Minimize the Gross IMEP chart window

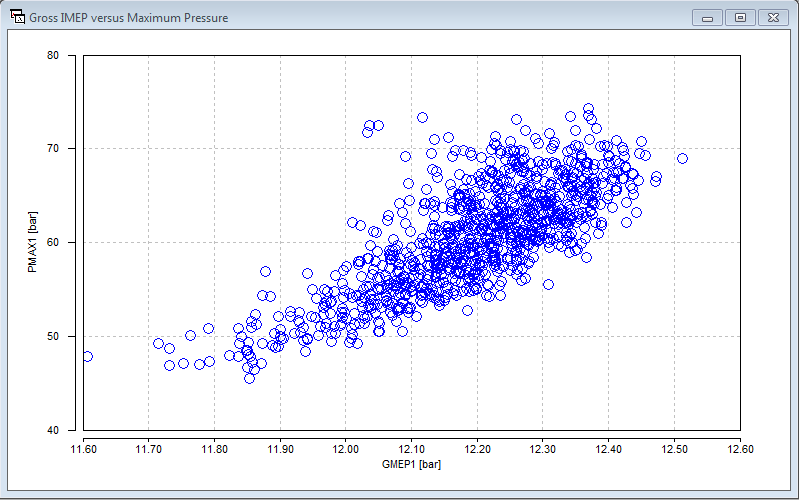(x=708, y=17)
